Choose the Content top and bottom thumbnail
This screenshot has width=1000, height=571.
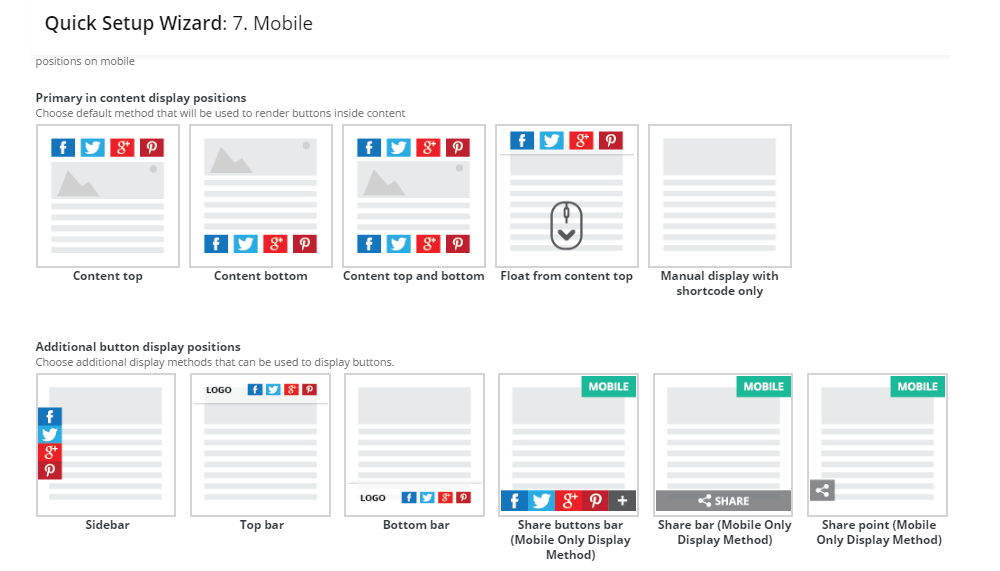tap(414, 196)
